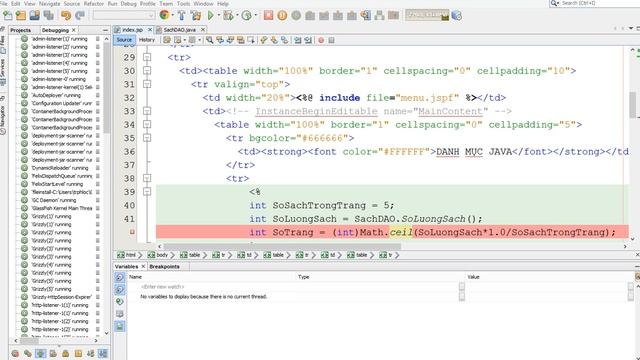Viewport: 640px width, 360px height.
Task: Click the Debug Project icon
Action: coord(228,16)
